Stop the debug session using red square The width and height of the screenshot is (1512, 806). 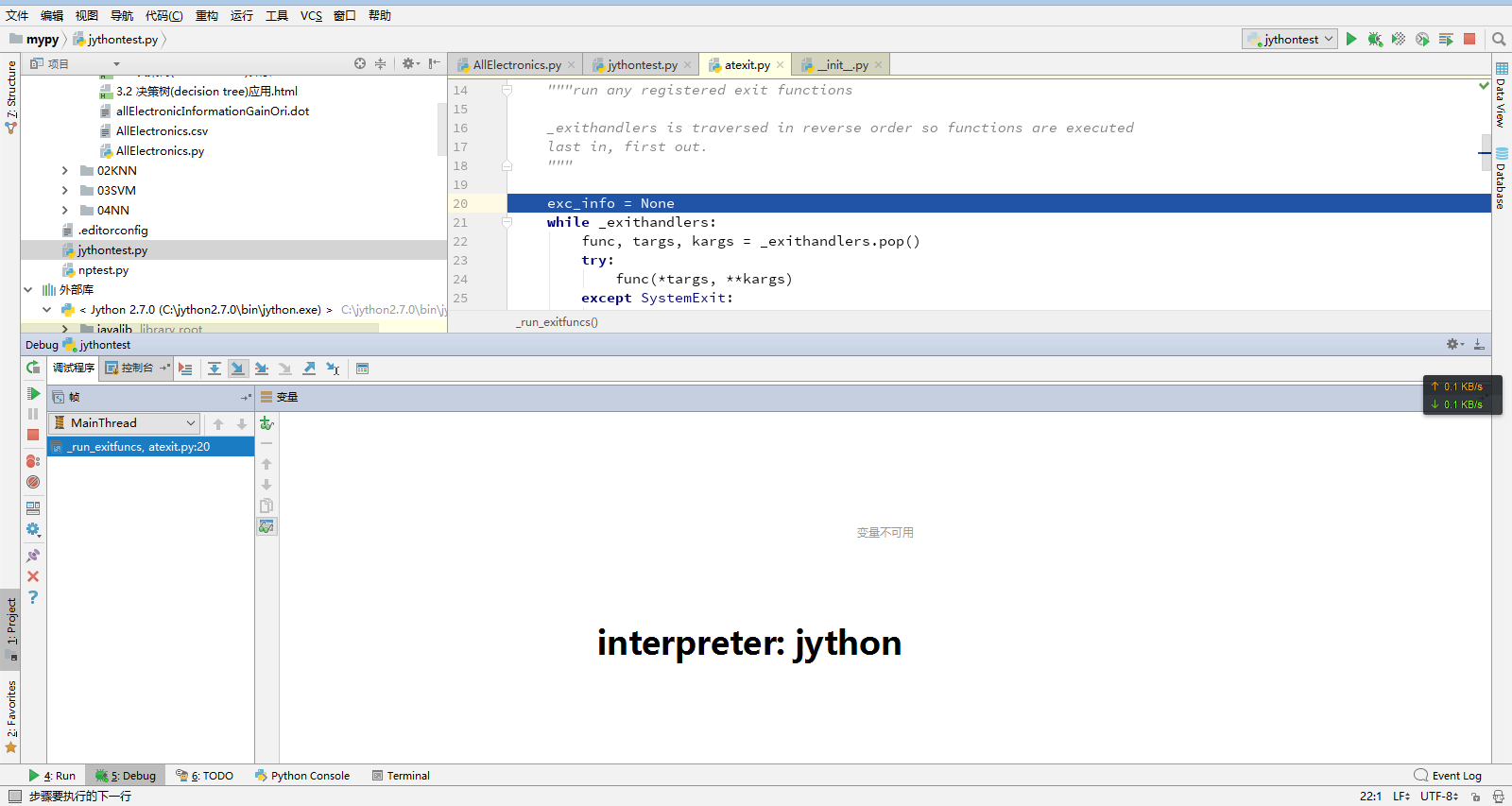pyautogui.click(x=33, y=435)
